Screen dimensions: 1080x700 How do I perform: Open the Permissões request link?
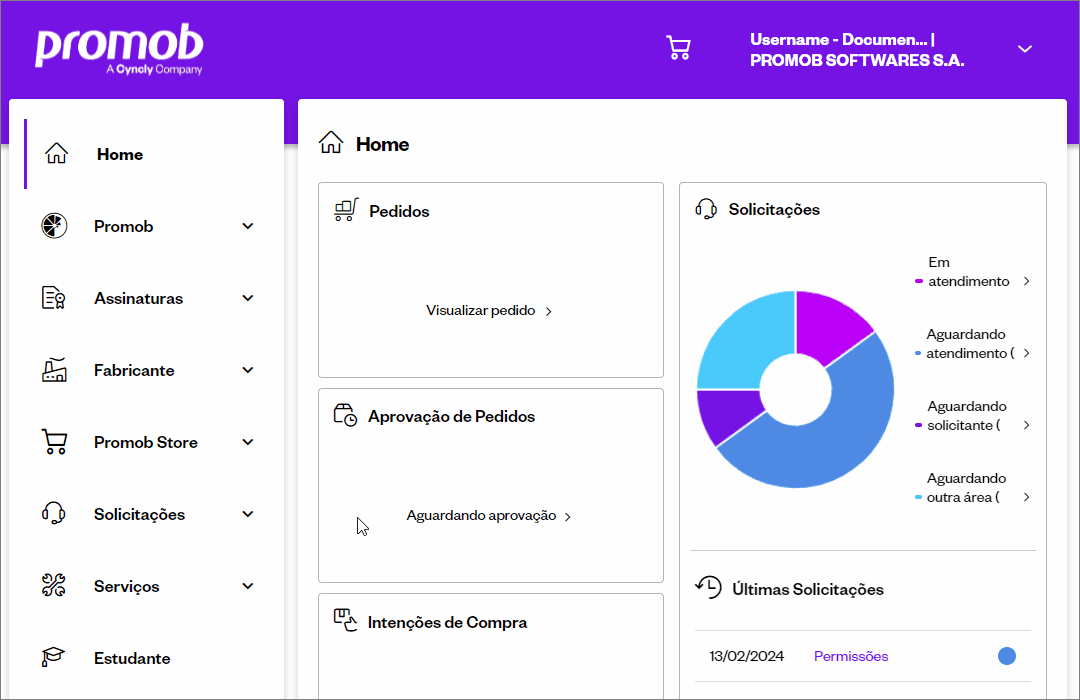tap(851, 657)
